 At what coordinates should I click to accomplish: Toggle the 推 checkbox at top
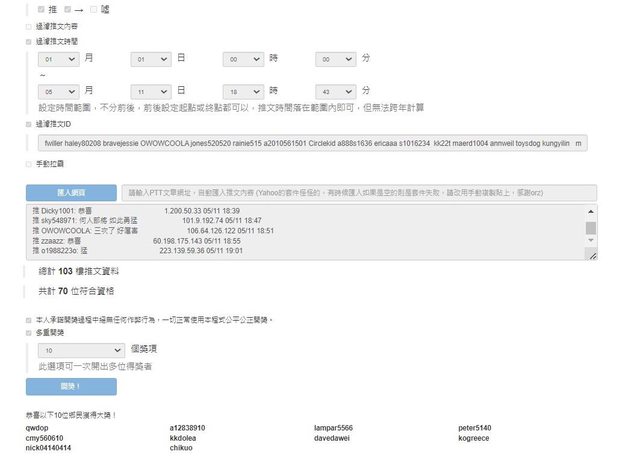[x=41, y=9]
